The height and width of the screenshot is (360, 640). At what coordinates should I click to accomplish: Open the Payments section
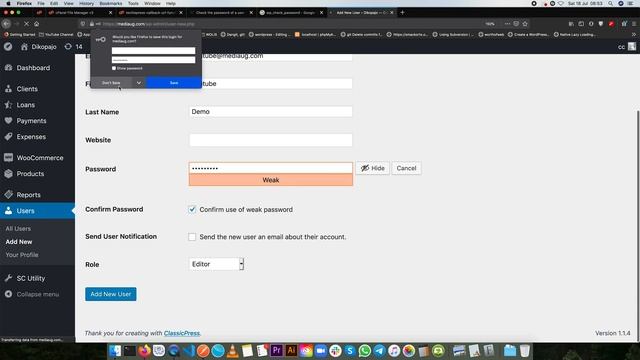click(31, 121)
